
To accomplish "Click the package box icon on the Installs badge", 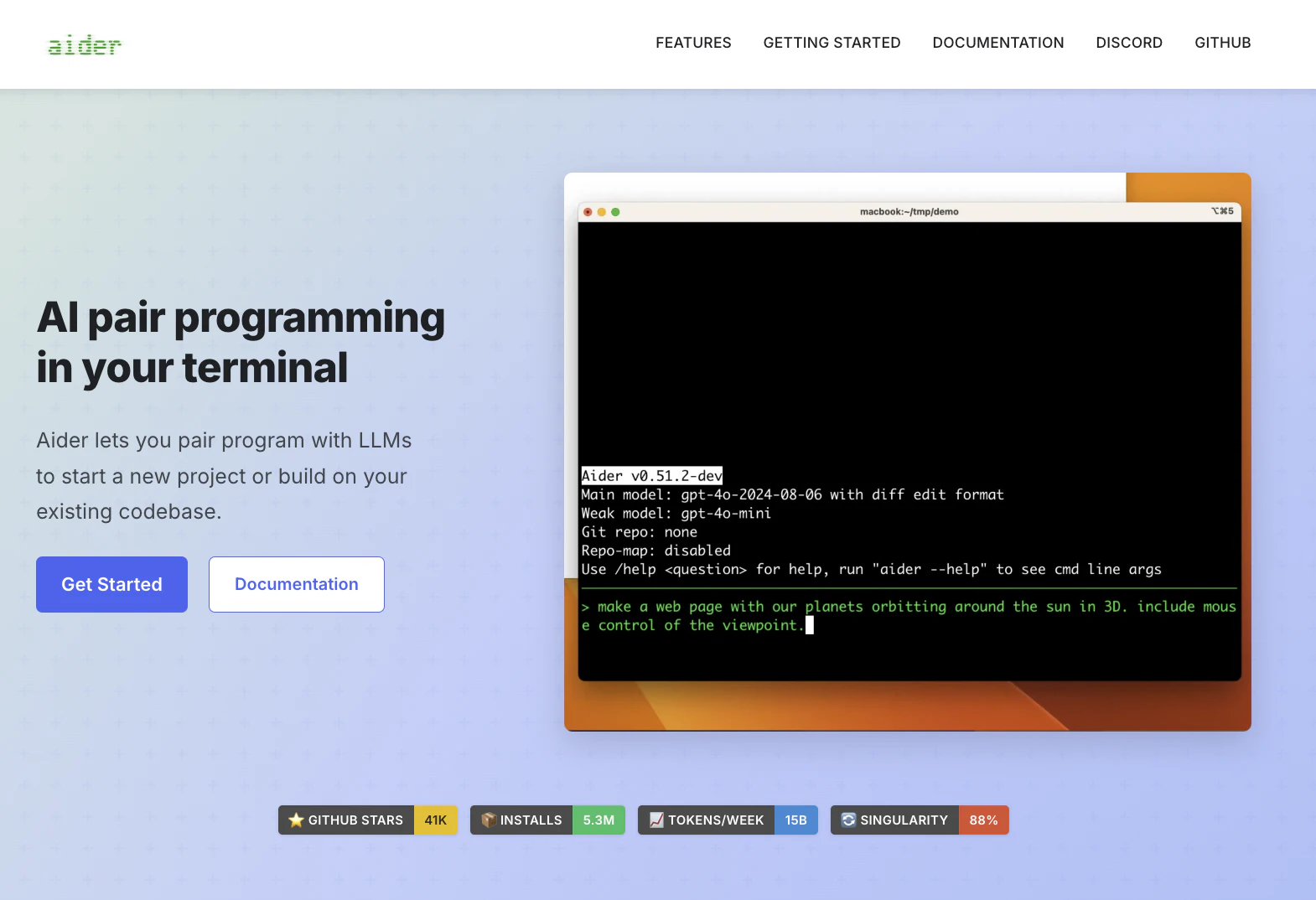I will click(x=489, y=820).
